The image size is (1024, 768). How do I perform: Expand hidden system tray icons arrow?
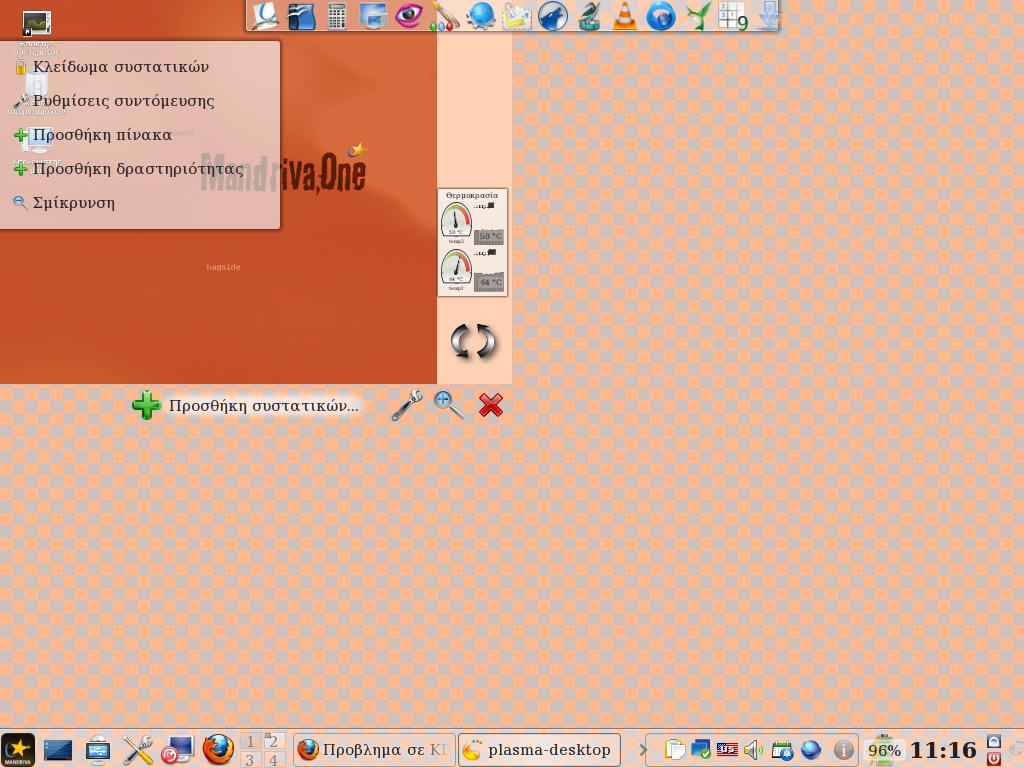click(x=642, y=750)
